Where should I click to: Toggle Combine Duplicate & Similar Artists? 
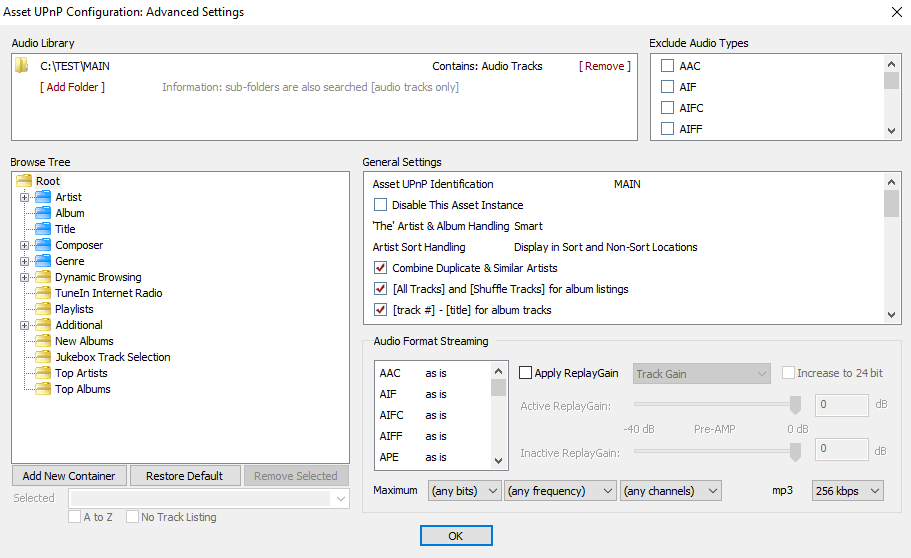[380, 268]
